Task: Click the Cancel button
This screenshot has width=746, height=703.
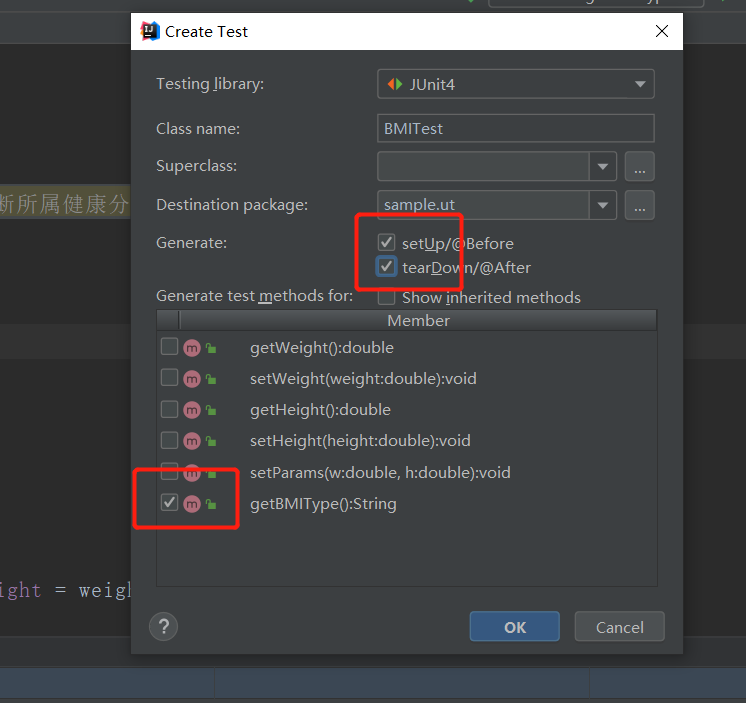Action: [619, 626]
